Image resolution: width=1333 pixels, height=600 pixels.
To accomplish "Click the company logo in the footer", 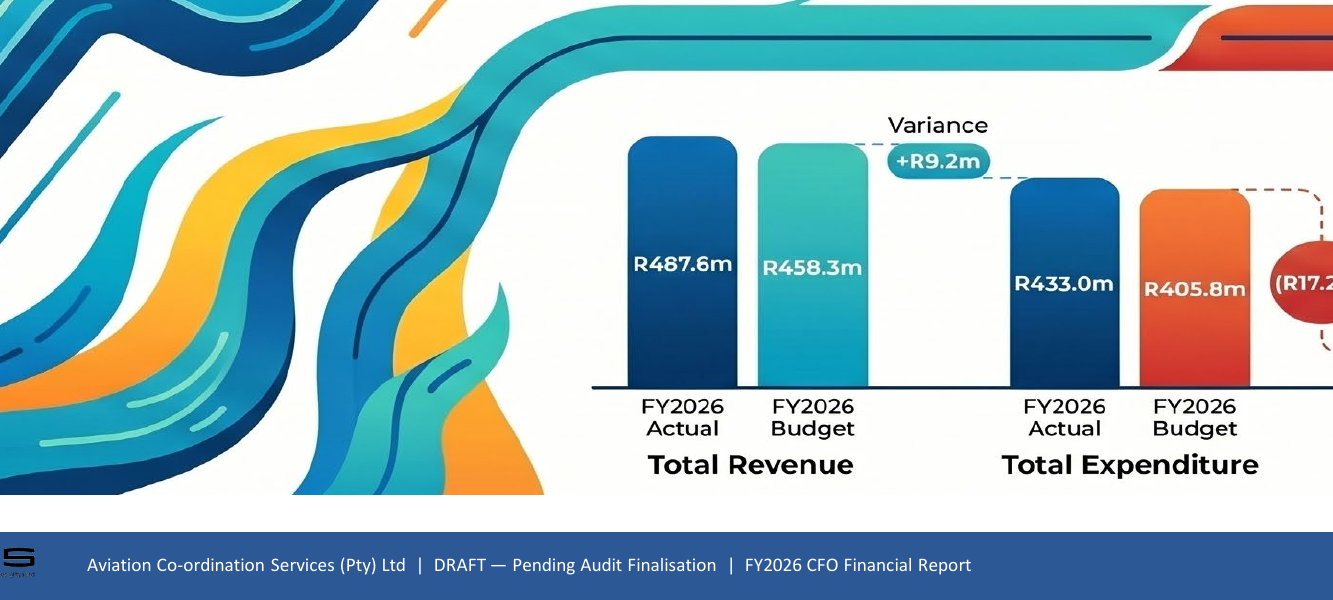I will point(17,563).
